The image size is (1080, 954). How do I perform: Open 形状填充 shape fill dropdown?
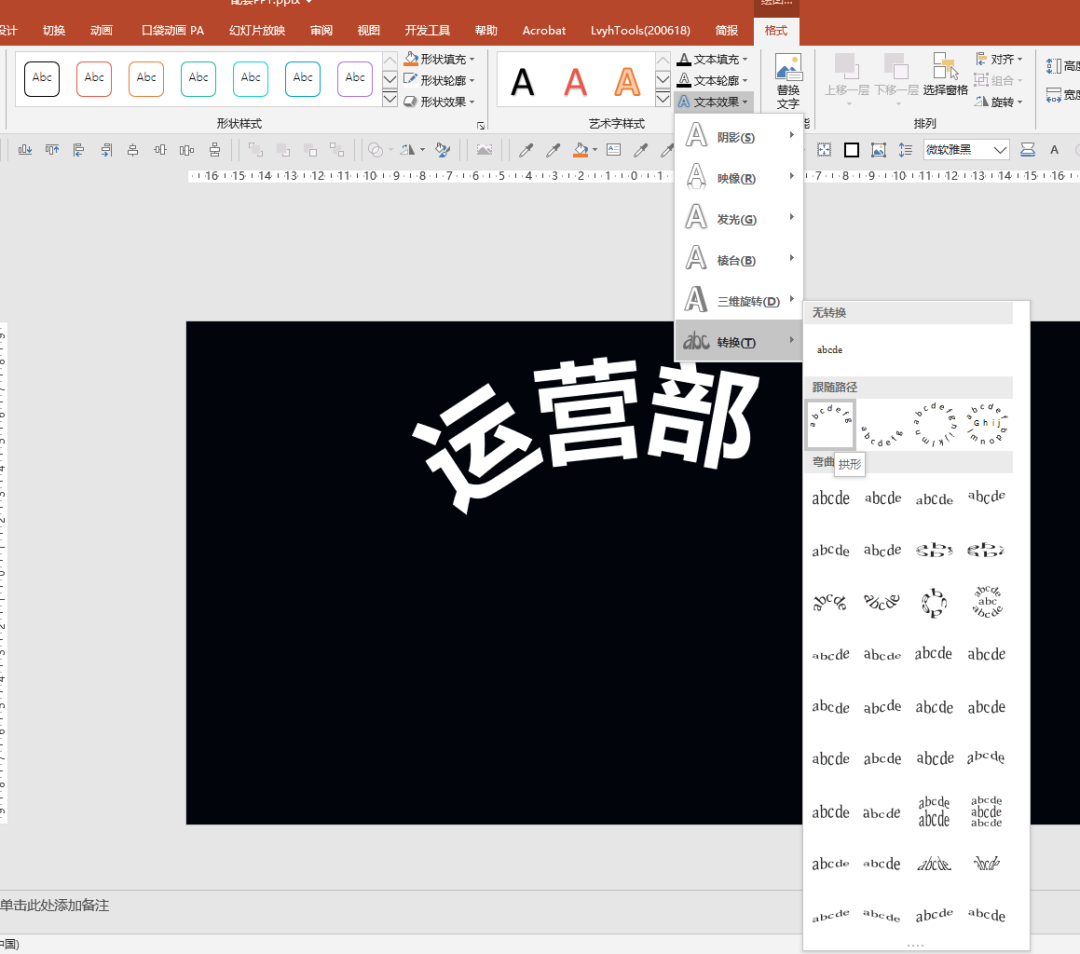[x=439, y=59]
